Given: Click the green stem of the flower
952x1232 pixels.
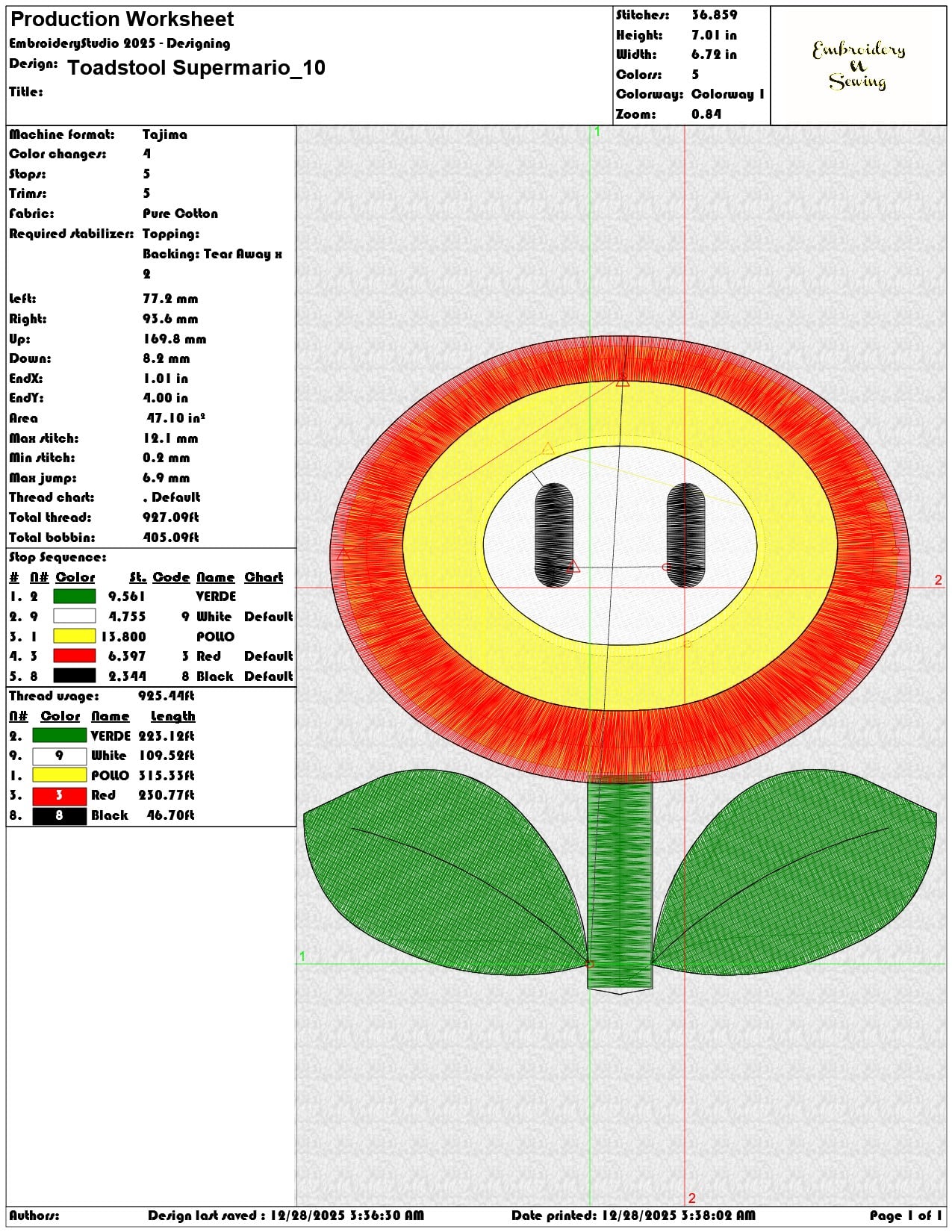Looking at the screenshot, I should point(620,885).
